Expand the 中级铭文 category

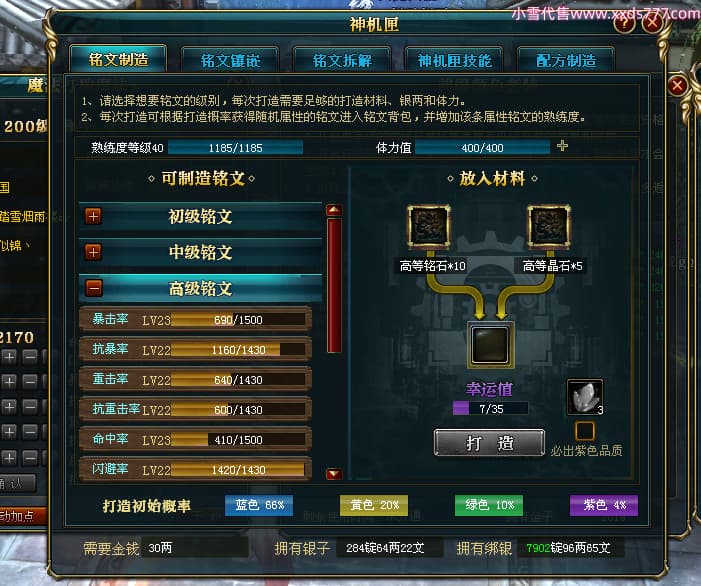pos(93,252)
